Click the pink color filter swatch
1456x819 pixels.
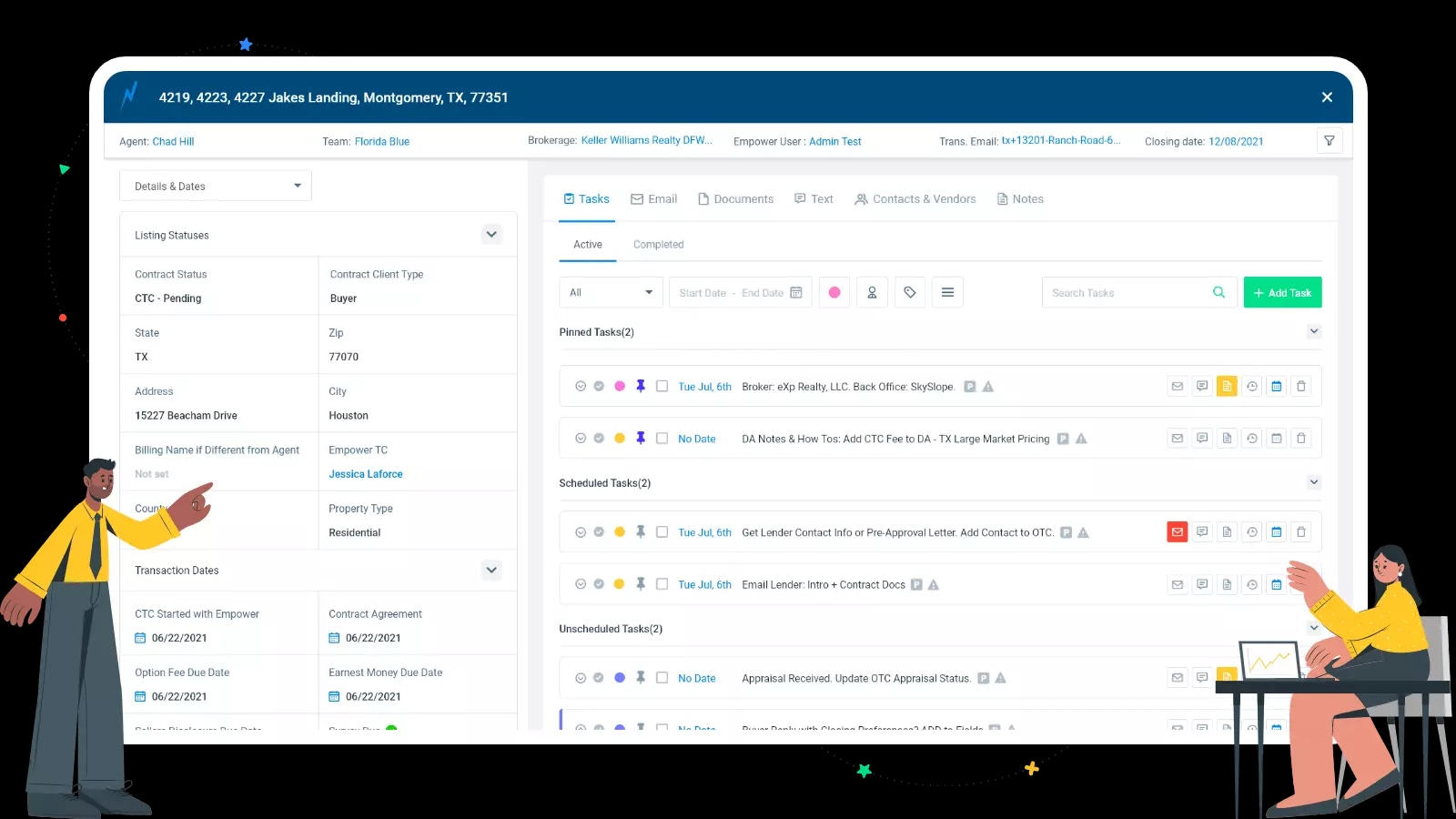pos(834,292)
